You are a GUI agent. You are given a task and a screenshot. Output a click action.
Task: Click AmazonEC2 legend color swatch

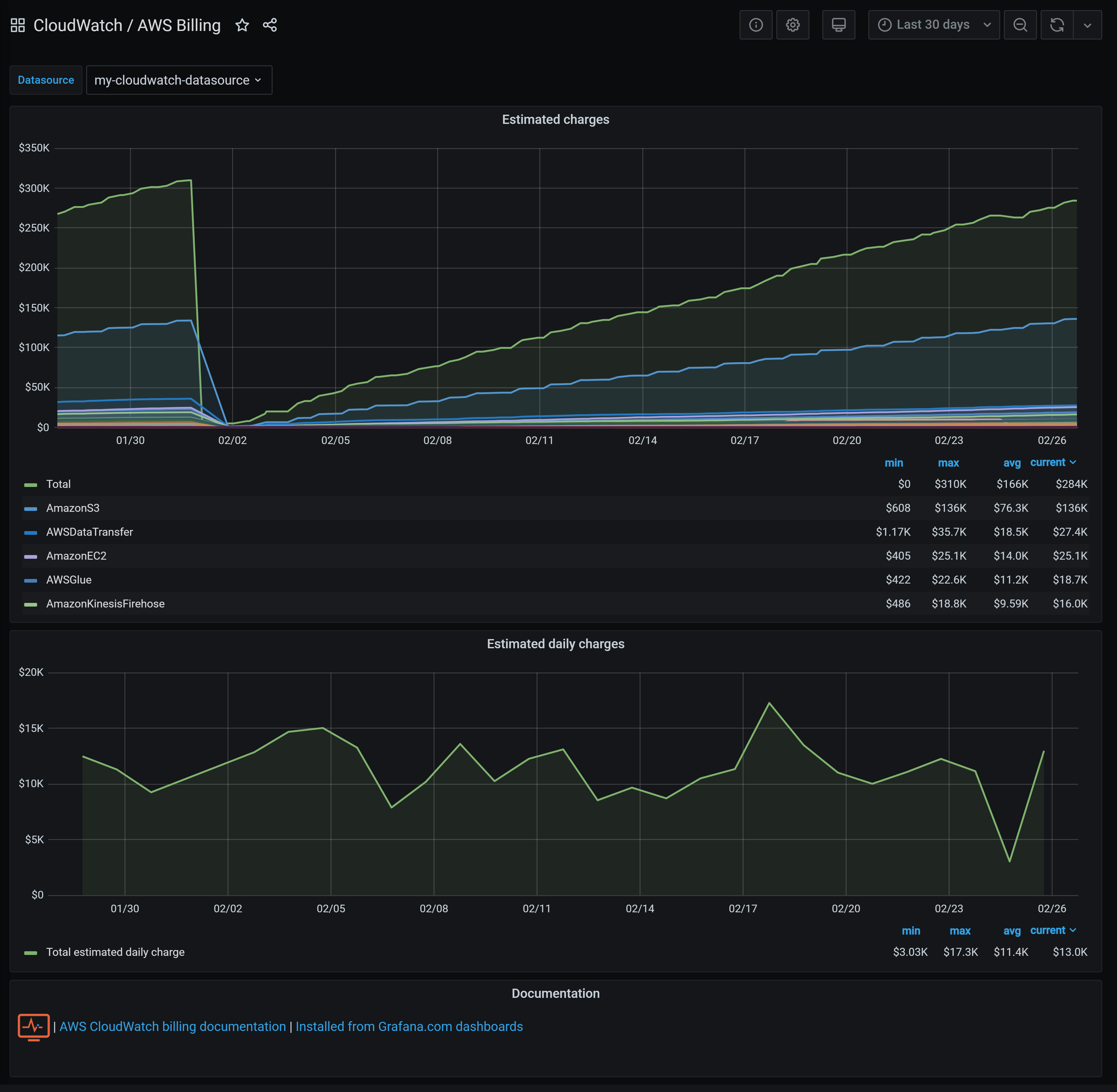31,556
